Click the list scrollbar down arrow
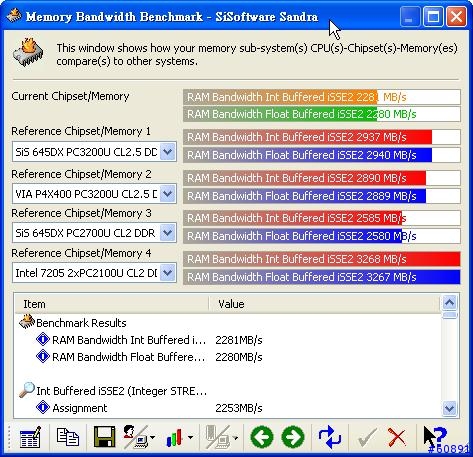 (449, 408)
